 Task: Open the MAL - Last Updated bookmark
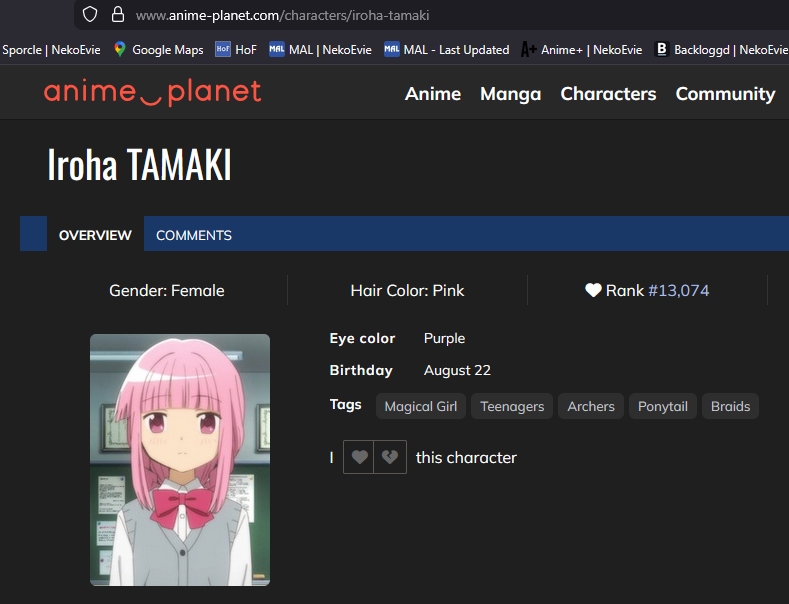pyautogui.click(x=447, y=50)
